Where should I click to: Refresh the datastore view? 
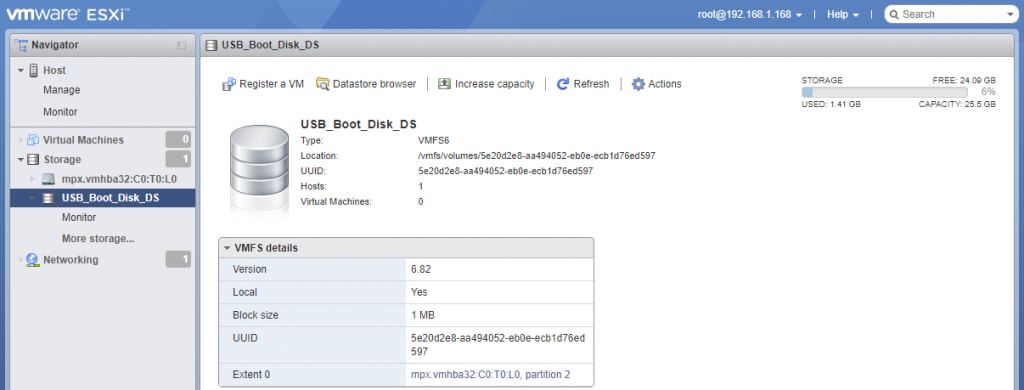(563, 84)
